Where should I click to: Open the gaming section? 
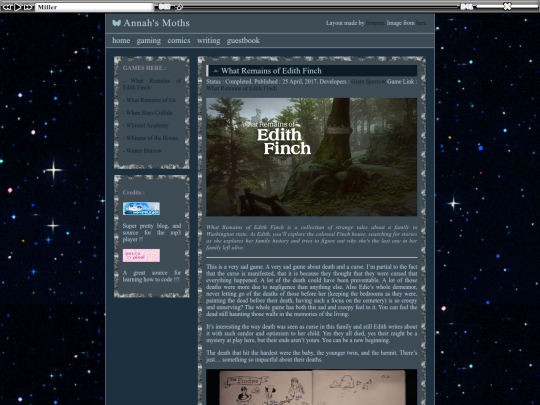148,41
